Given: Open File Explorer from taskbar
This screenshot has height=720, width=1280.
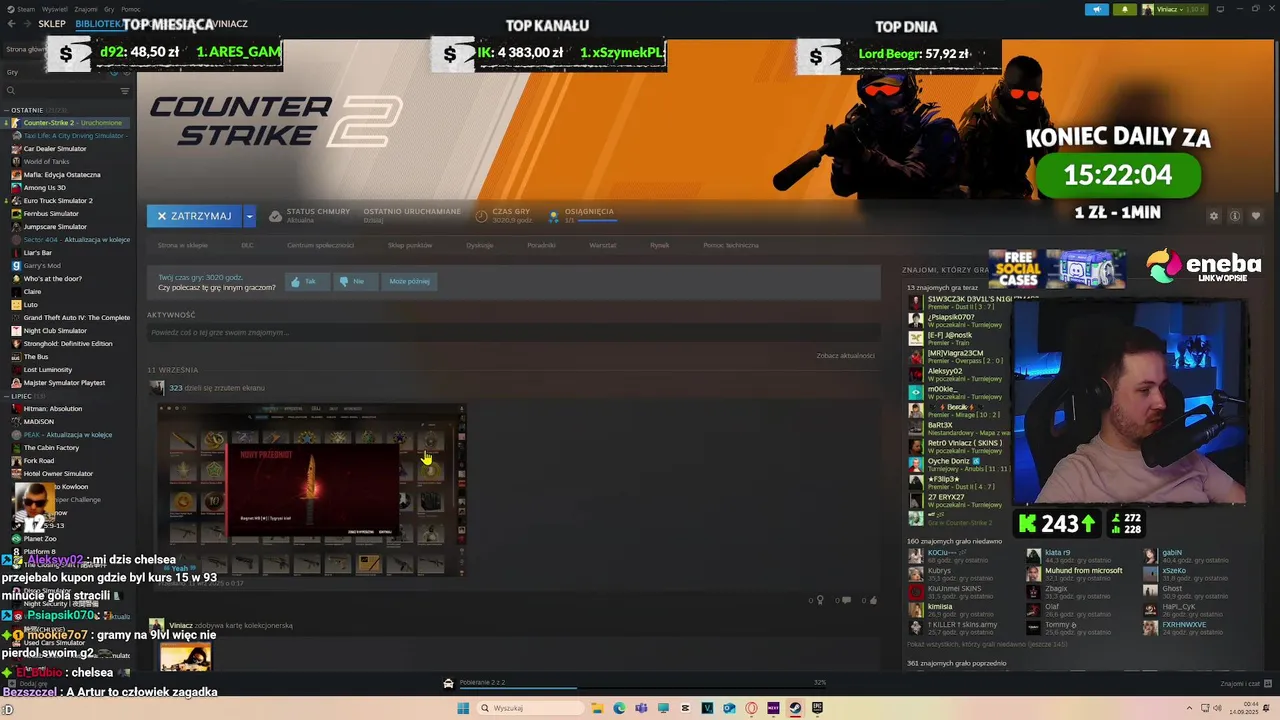Looking at the screenshot, I should tap(597, 708).
